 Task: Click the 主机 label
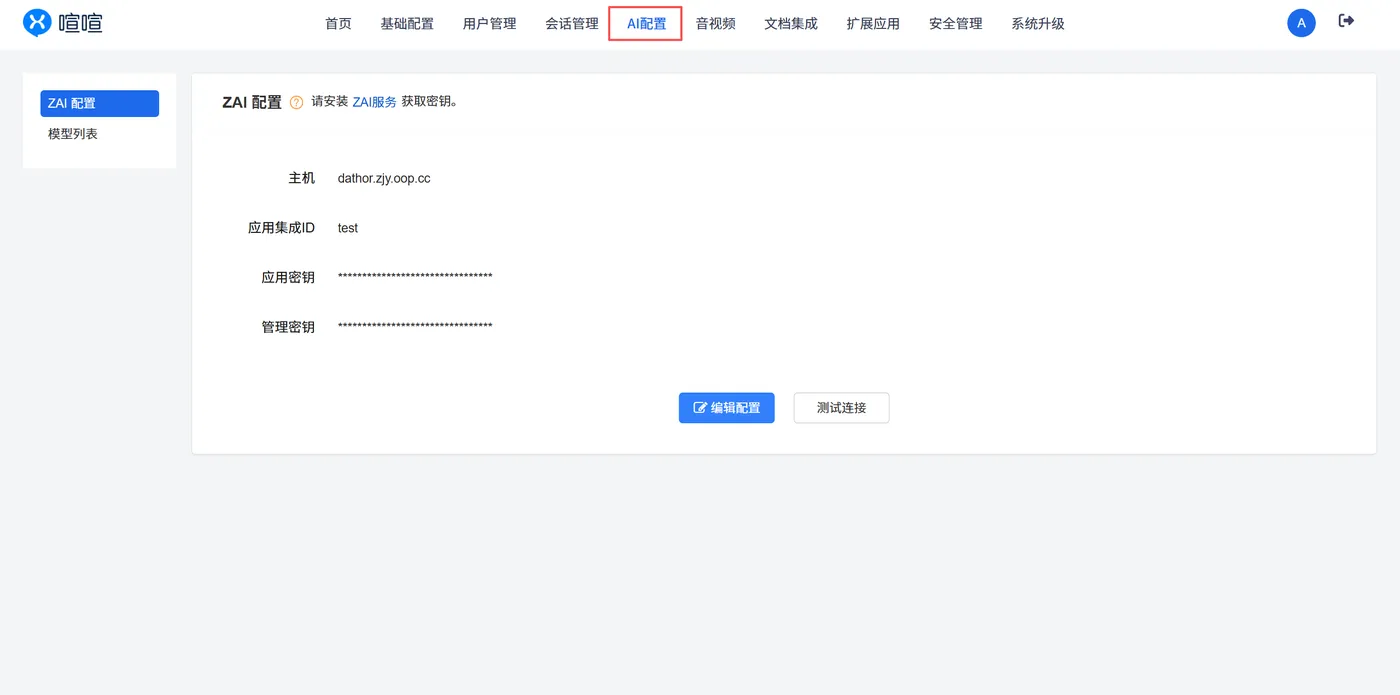tap(302, 178)
